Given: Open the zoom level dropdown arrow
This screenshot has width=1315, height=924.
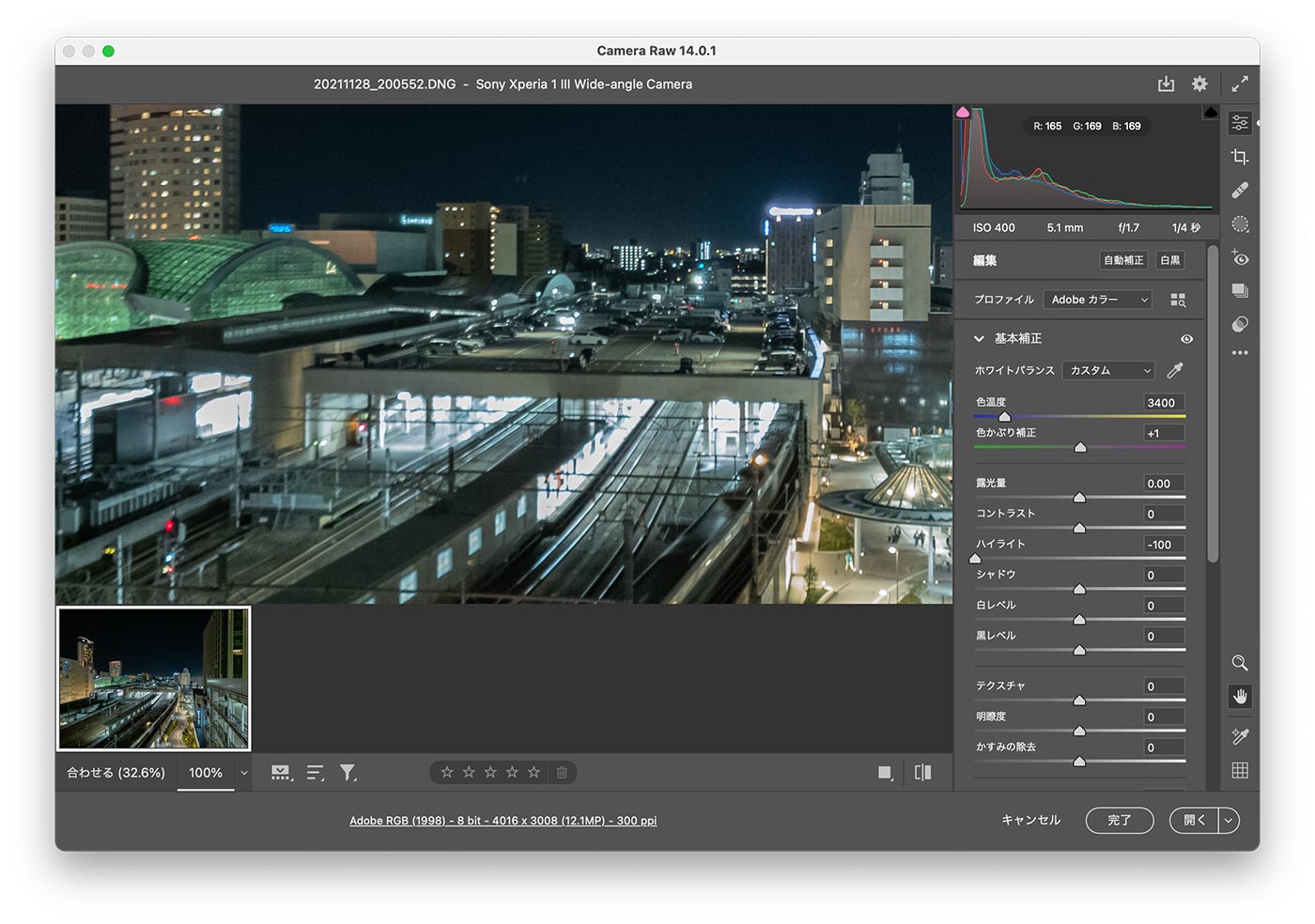Looking at the screenshot, I should [244, 773].
